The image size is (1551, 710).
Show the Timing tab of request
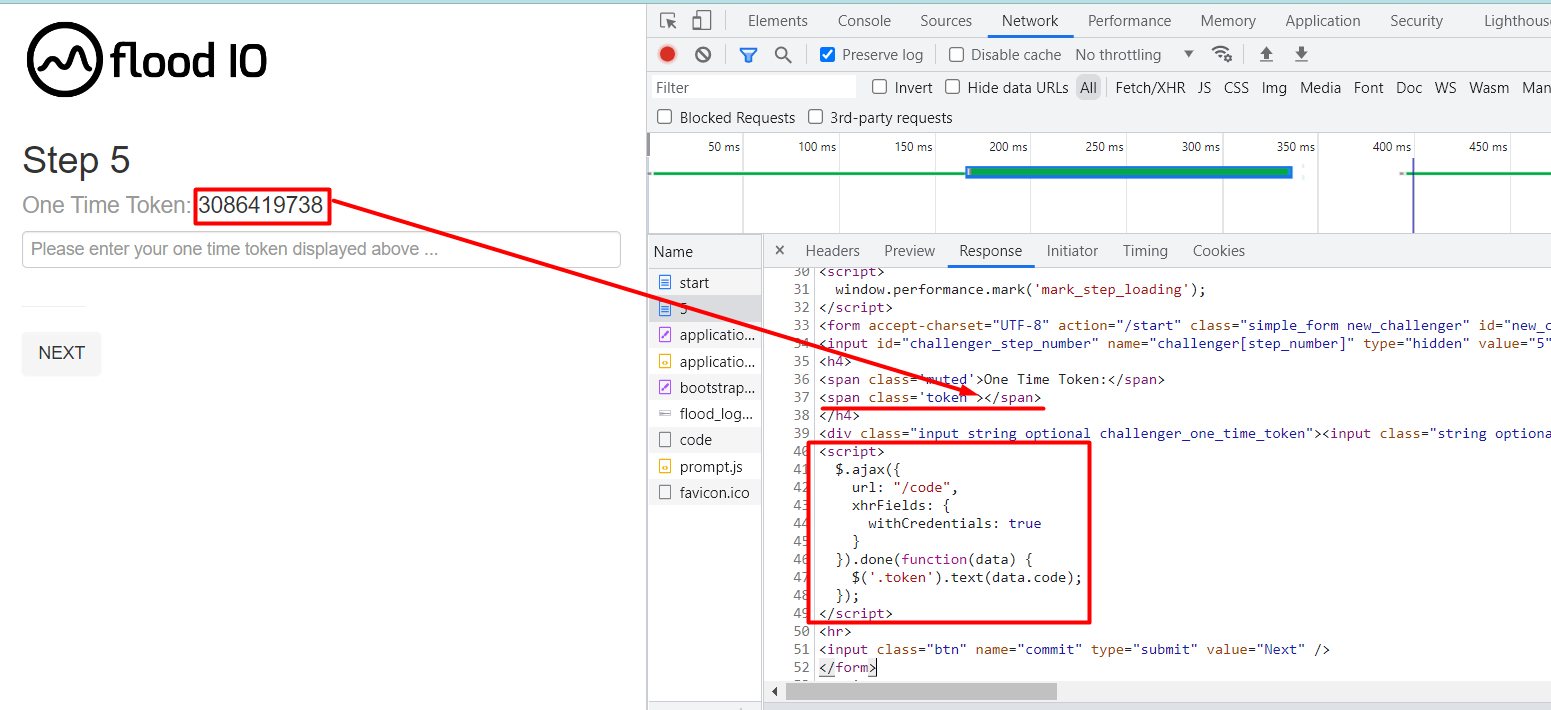click(x=1144, y=251)
